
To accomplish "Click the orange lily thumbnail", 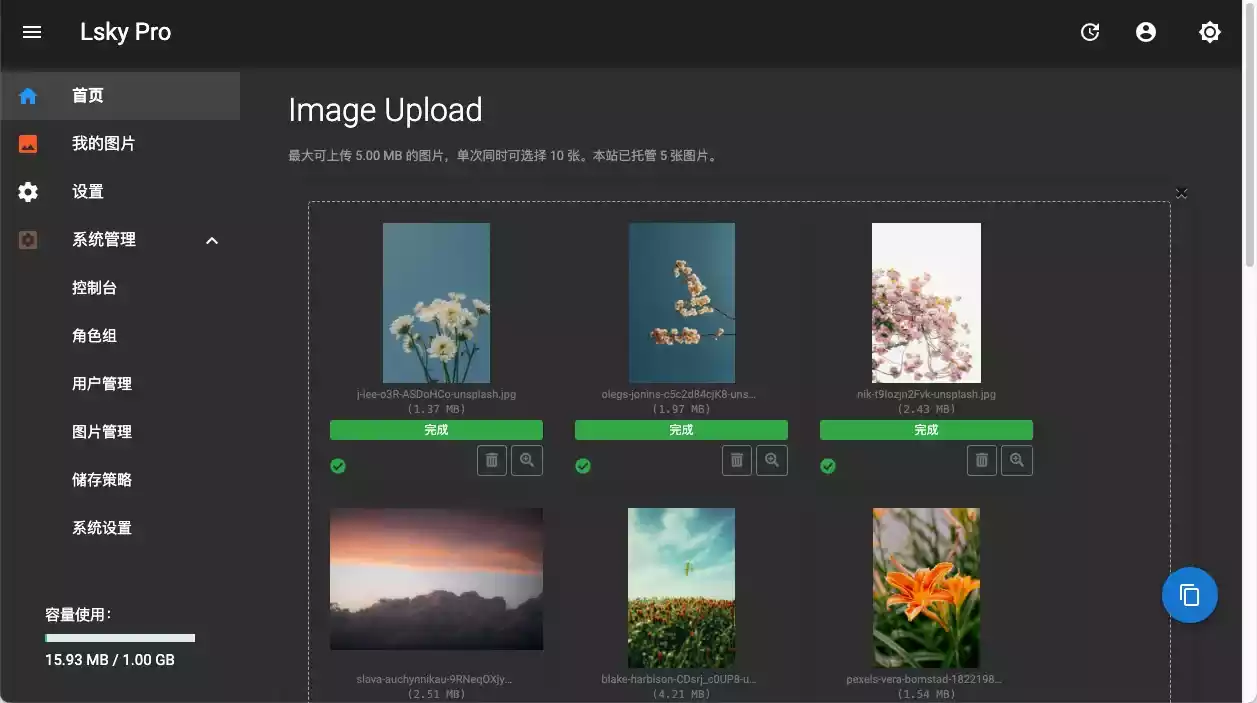I will click(x=926, y=587).
